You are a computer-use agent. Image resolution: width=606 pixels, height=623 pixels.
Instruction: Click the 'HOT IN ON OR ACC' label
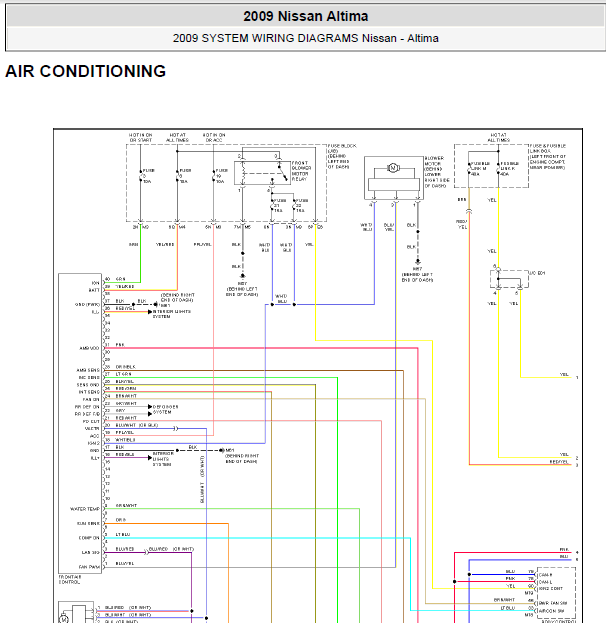click(x=214, y=137)
